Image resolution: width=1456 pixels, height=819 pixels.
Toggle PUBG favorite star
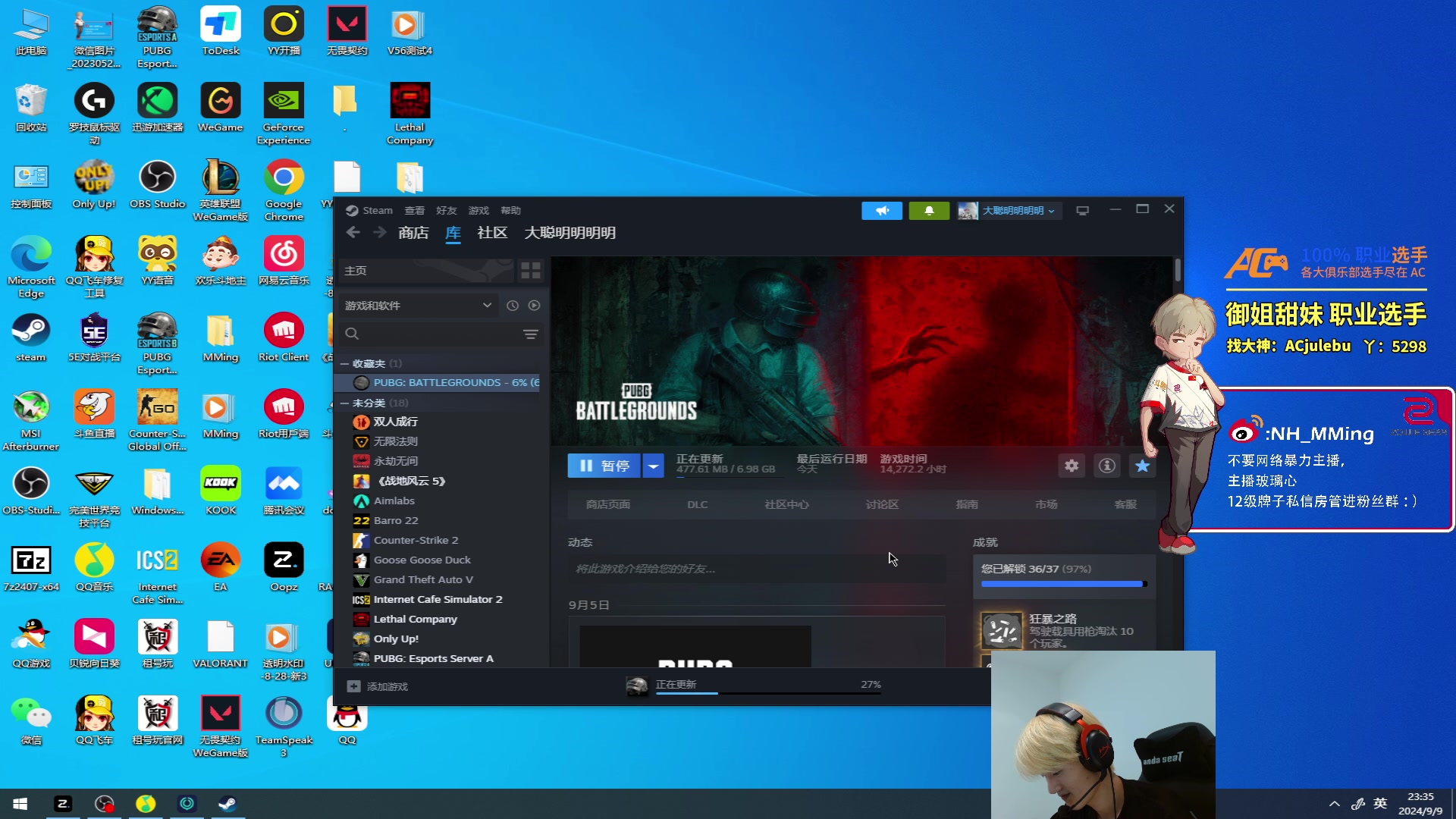pos(1142,466)
